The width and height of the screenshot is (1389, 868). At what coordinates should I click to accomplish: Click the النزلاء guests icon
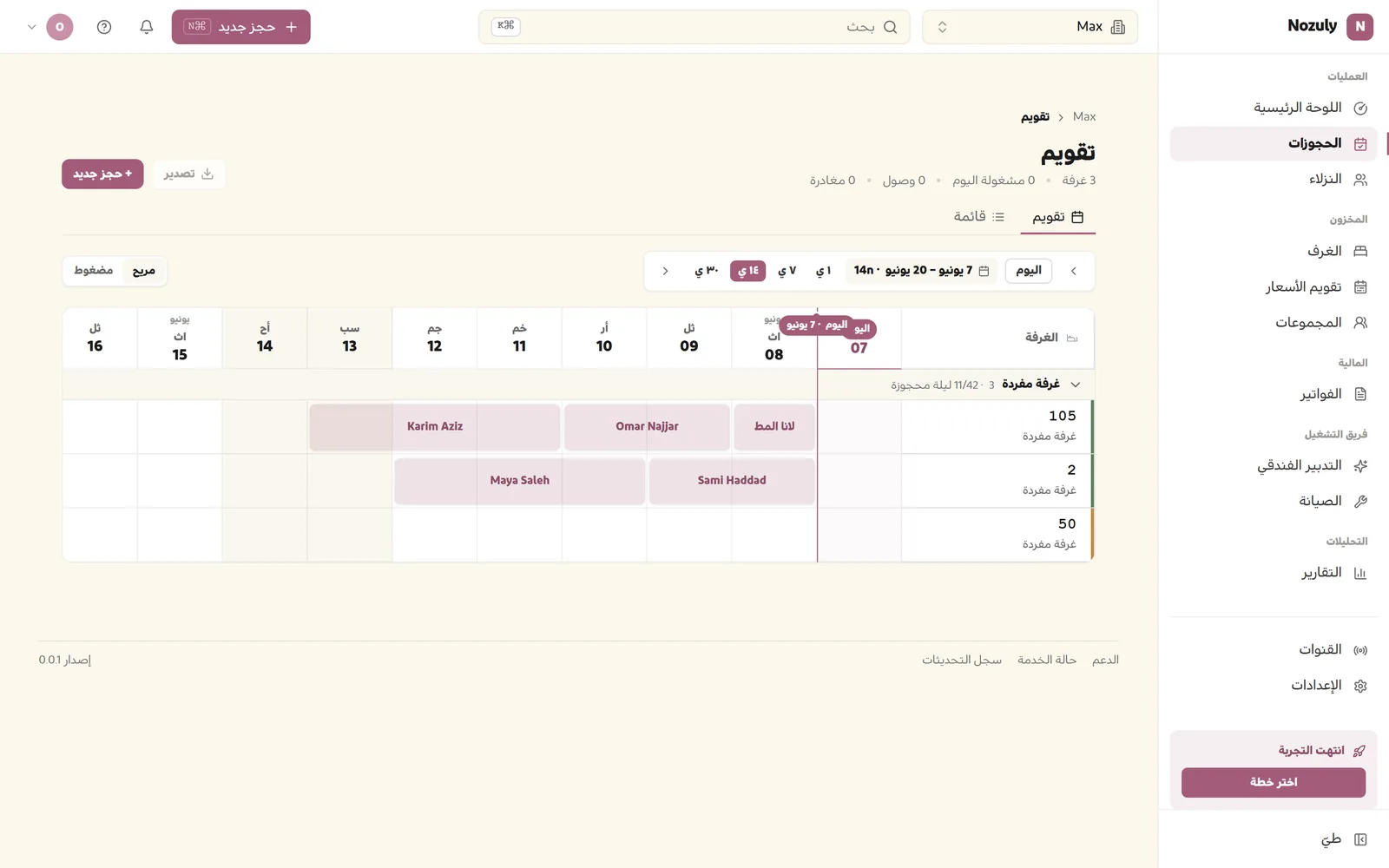(x=1360, y=180)
